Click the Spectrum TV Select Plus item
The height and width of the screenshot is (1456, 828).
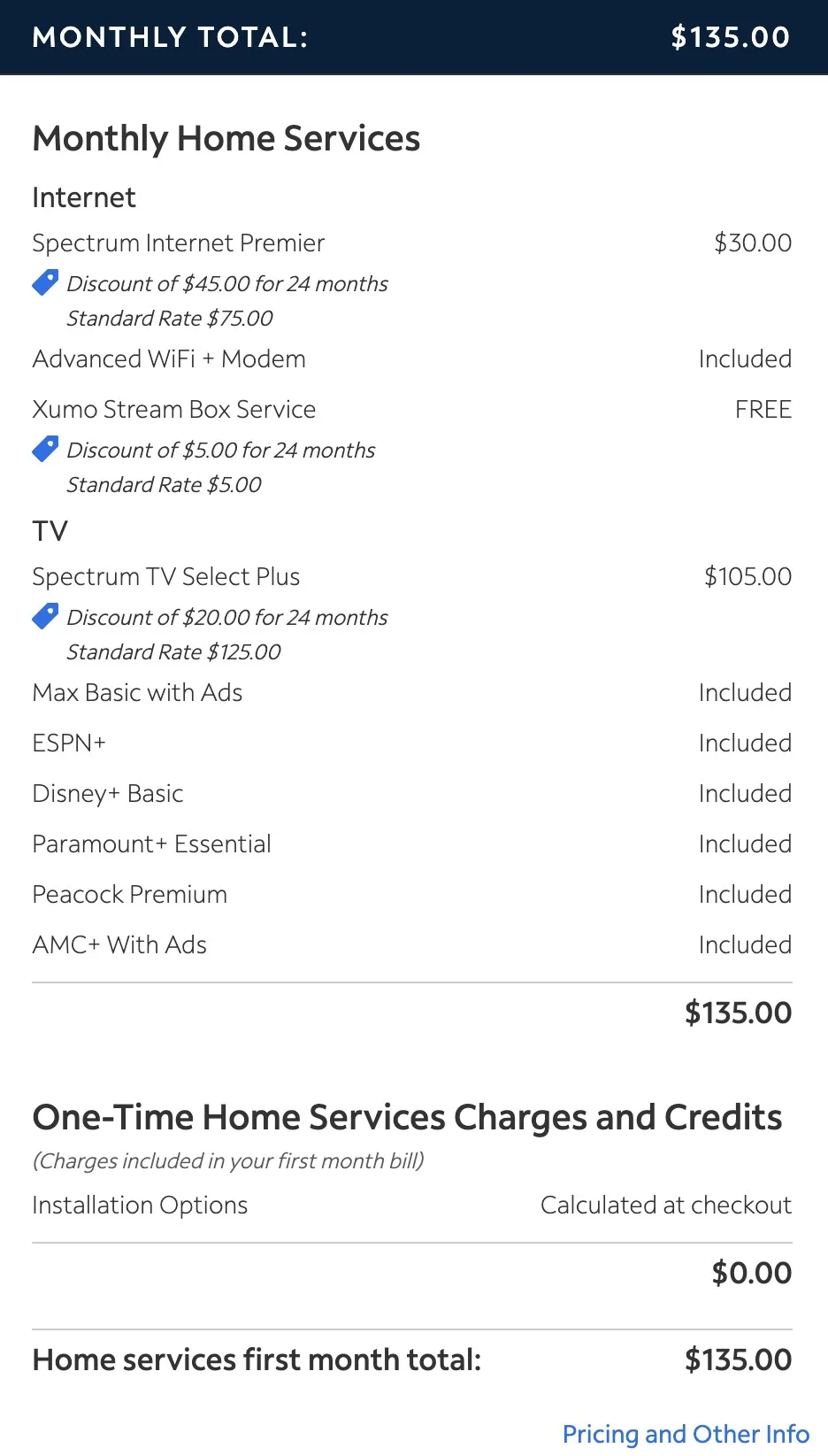tap(165, 576)
